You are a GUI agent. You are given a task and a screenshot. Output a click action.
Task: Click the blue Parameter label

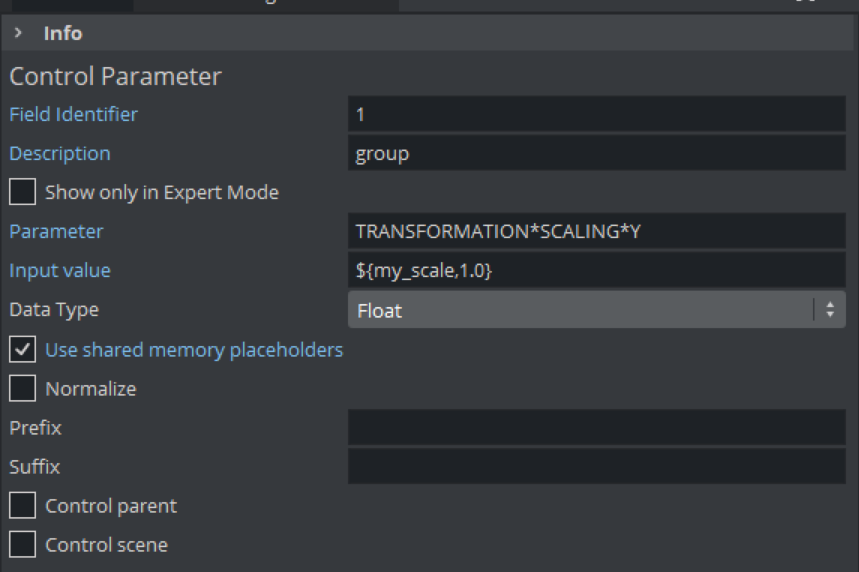[56, 231]
